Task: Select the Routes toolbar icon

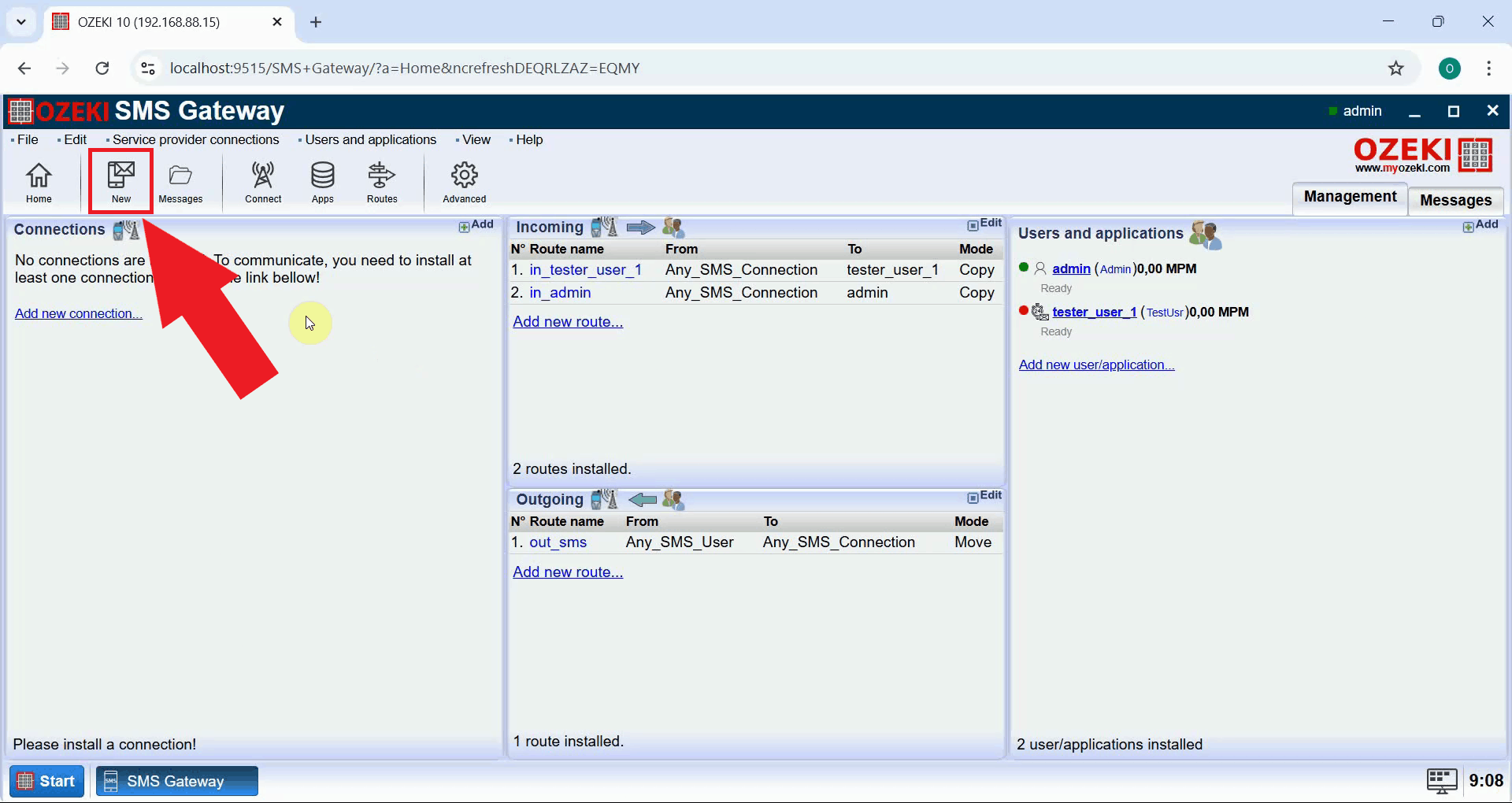Action: [381, 181]
